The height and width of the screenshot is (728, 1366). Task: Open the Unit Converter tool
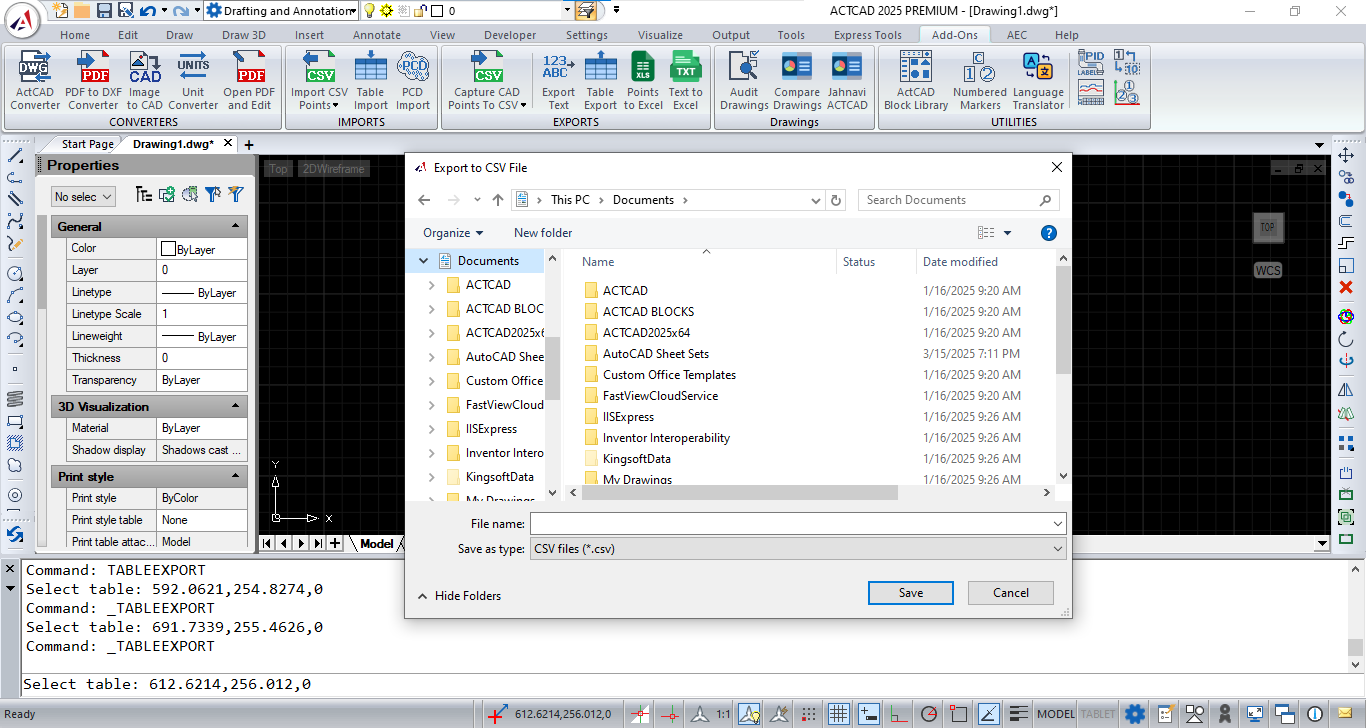click(x=193, y=80)
